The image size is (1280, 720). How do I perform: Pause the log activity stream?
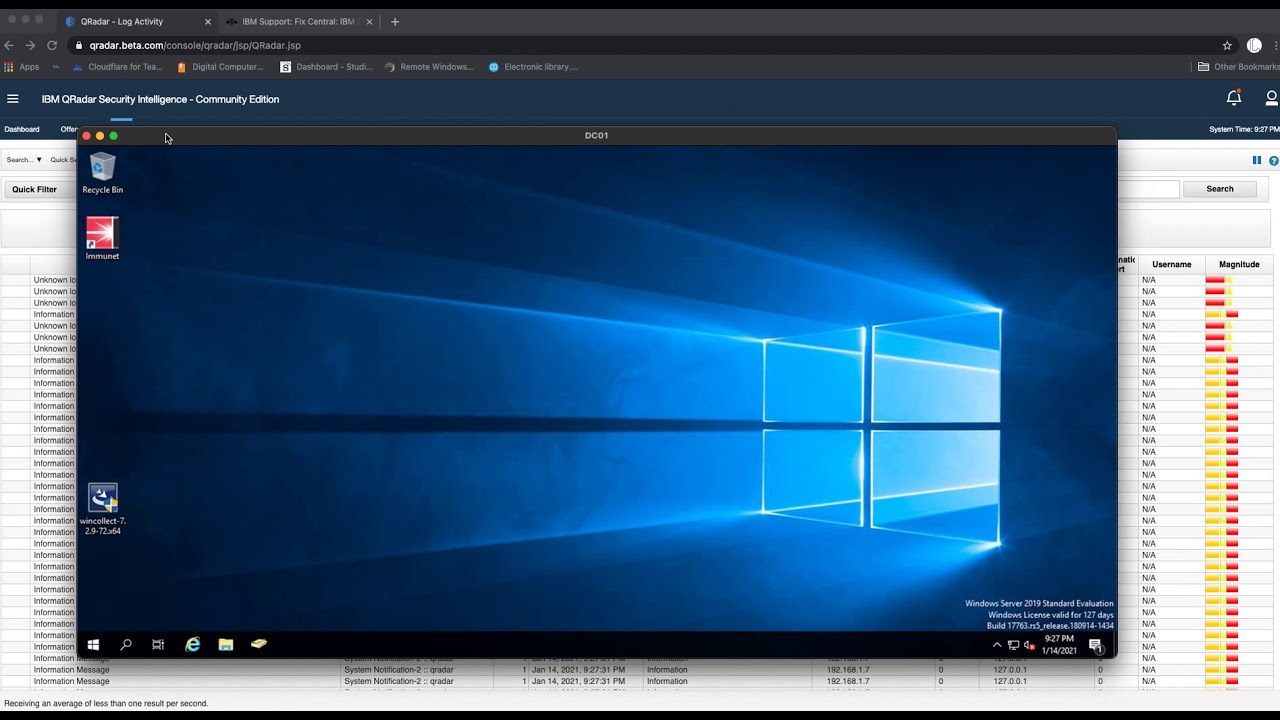(1257, 160)
